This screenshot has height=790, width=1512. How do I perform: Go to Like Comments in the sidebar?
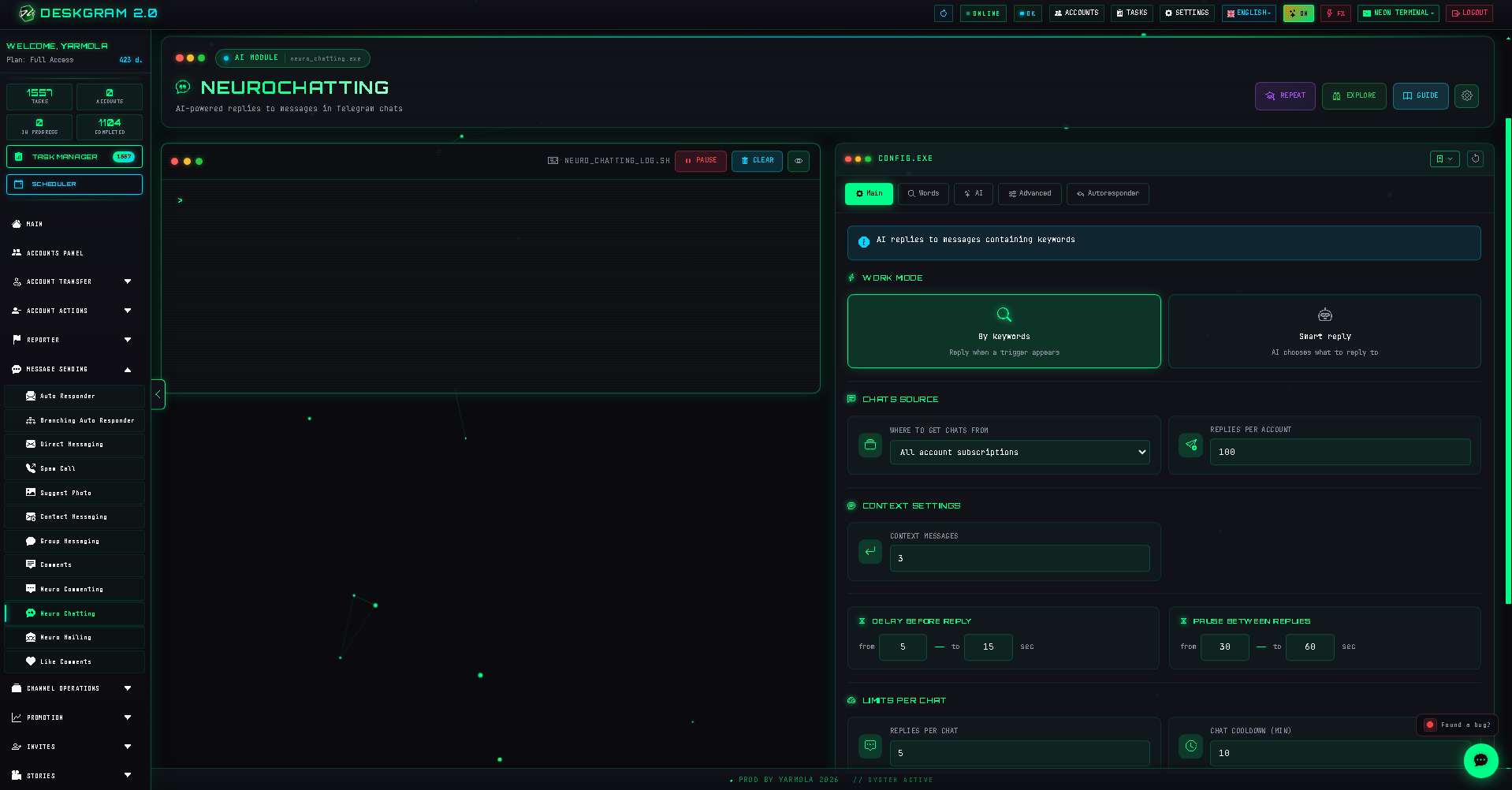(x=74, y=661)
